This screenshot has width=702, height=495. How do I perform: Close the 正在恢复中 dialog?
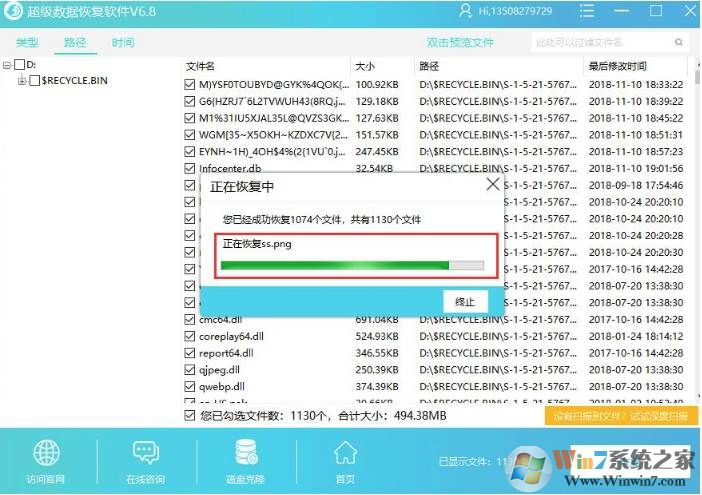(x=492, y=184)
